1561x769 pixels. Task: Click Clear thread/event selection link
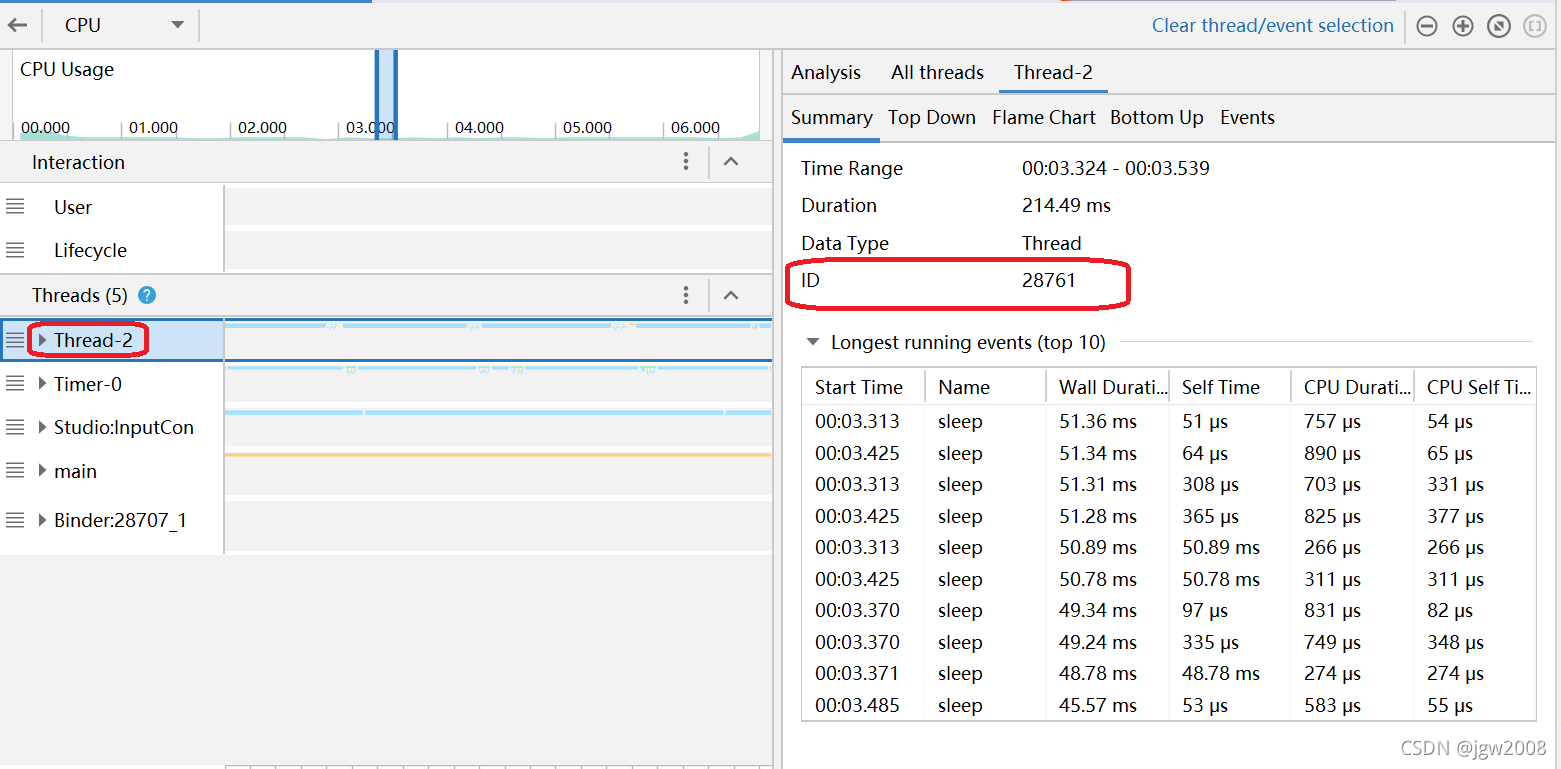pyautogui.click(x=1272, y=26)
